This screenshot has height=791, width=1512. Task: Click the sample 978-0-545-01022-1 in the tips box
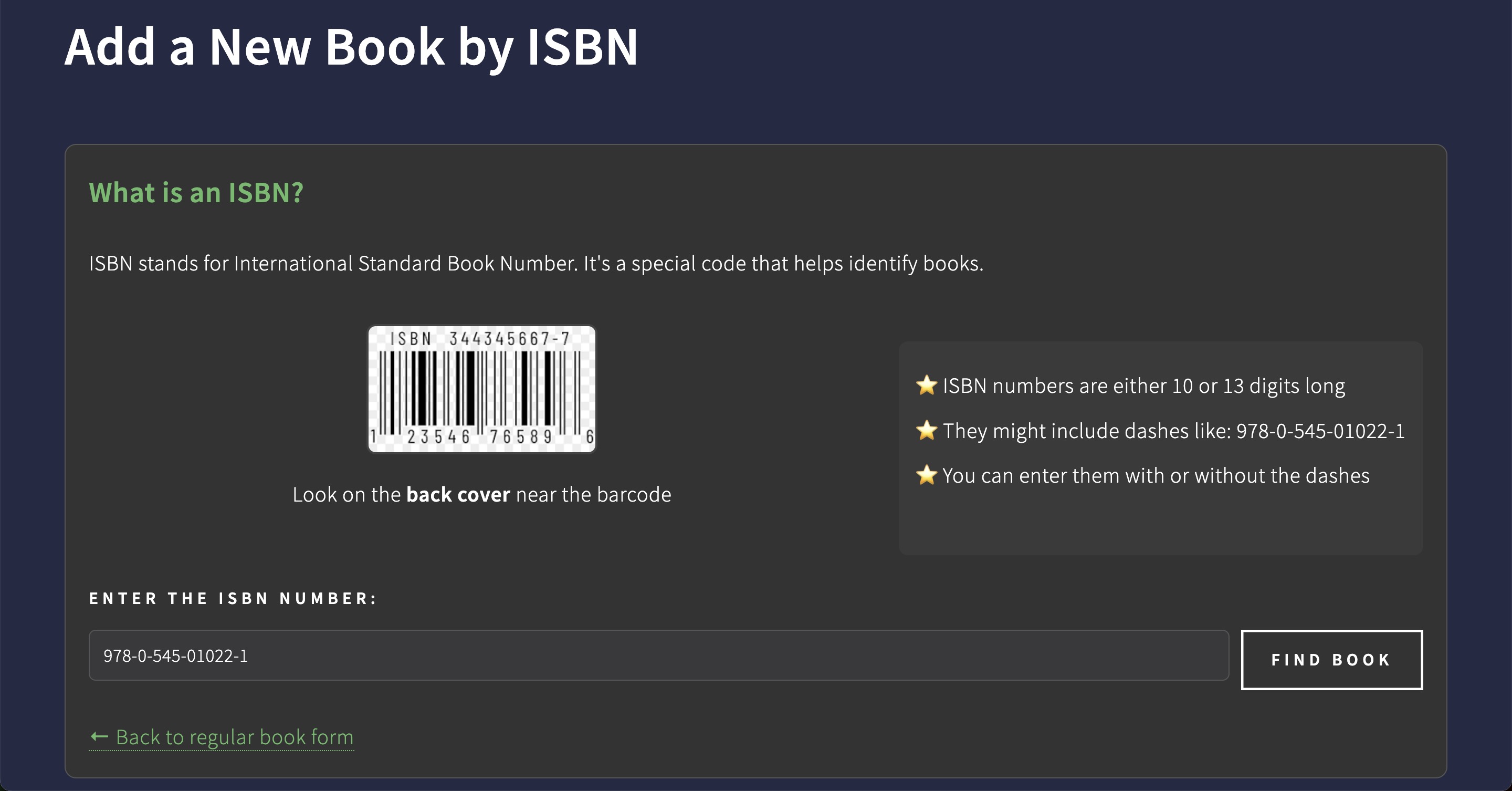(1320, 431)
